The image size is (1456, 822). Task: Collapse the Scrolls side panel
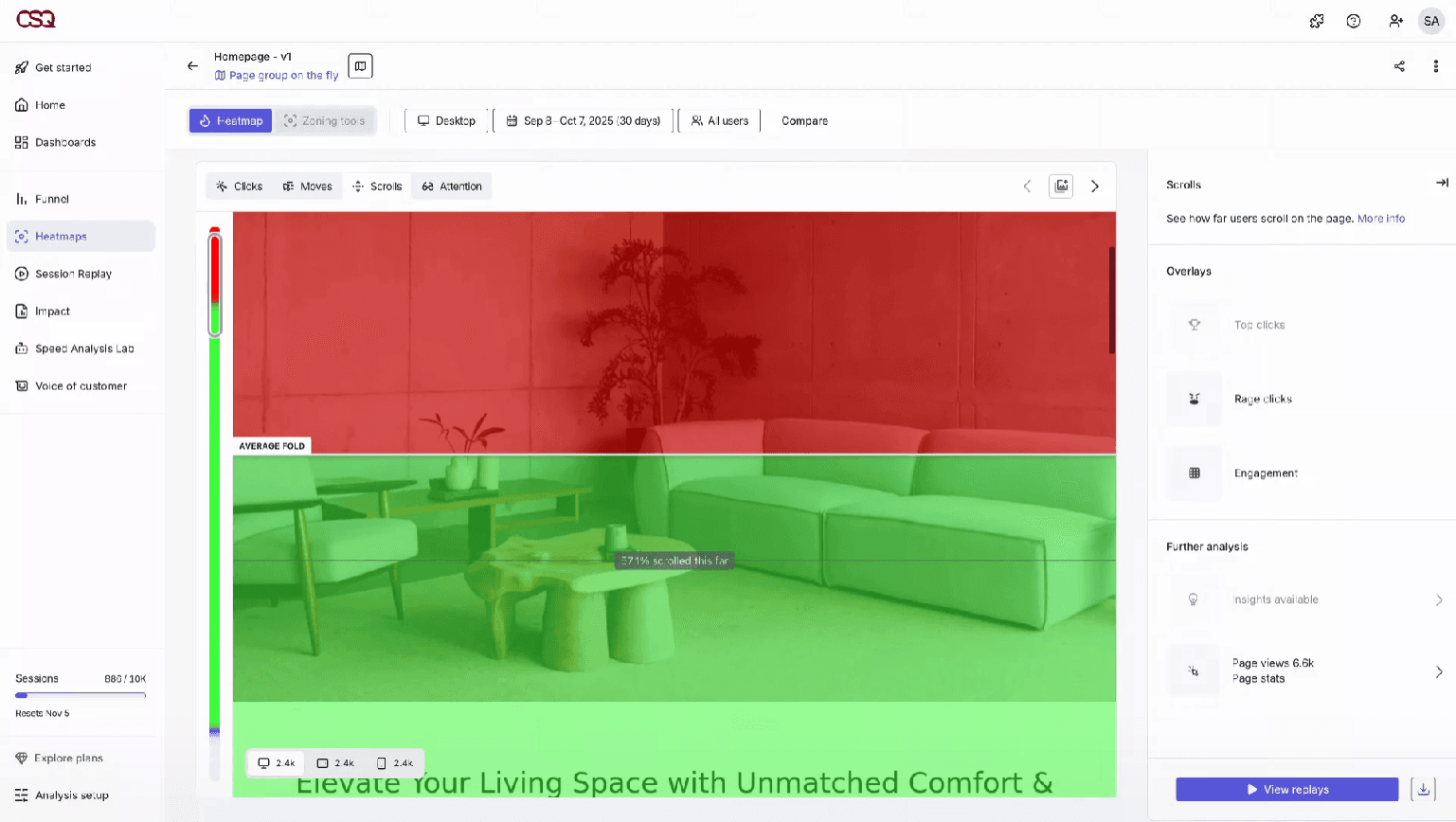click(1442, 183)
